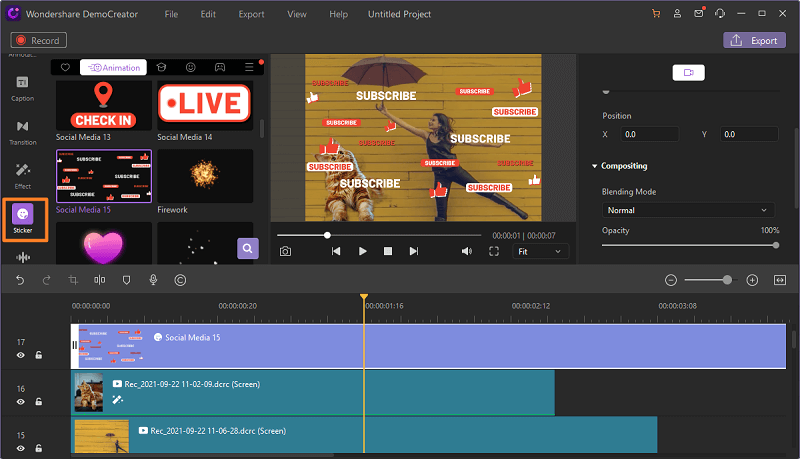Screen dimensions: 800x459
Task: Open the support headset icon
Action: click(x=720, y=14)
